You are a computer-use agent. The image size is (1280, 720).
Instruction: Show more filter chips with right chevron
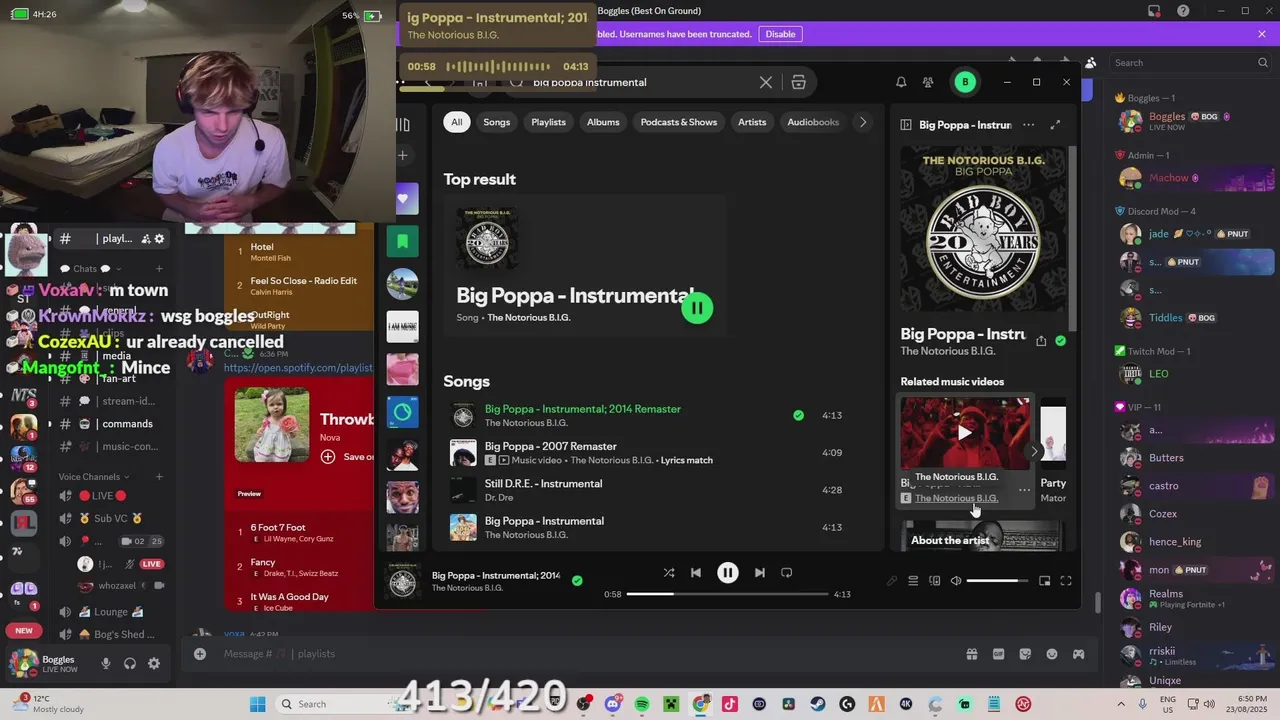863,122
